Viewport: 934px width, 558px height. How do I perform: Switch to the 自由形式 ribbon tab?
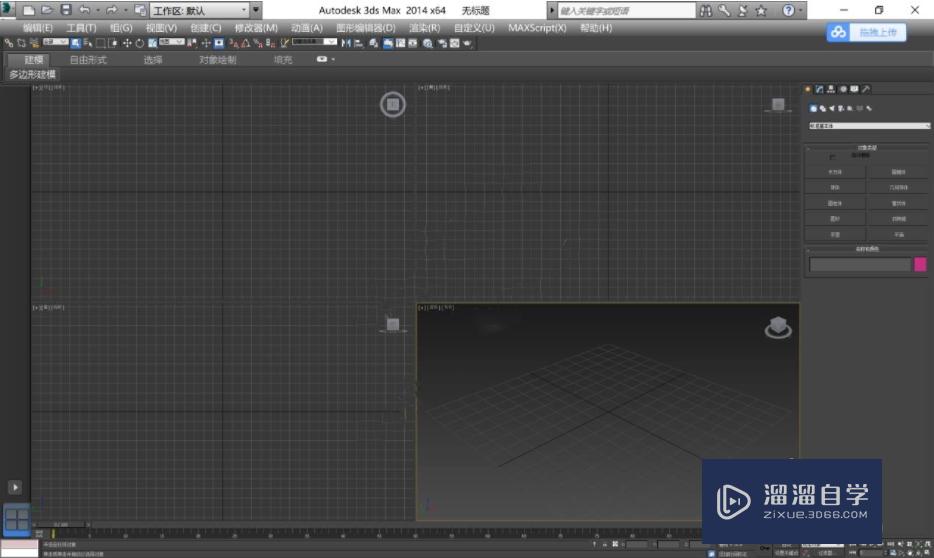[x=88, y=60]
